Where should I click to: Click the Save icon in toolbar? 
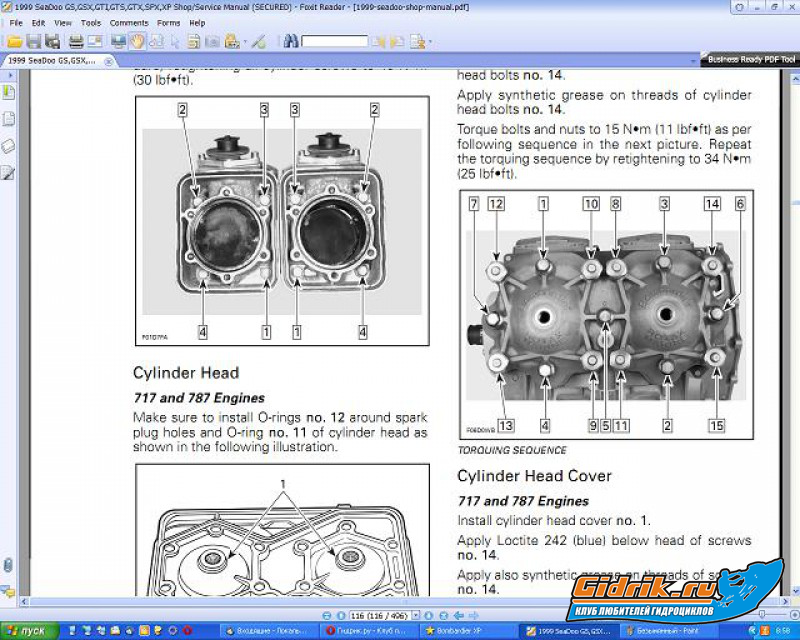(x=33, y=42)
